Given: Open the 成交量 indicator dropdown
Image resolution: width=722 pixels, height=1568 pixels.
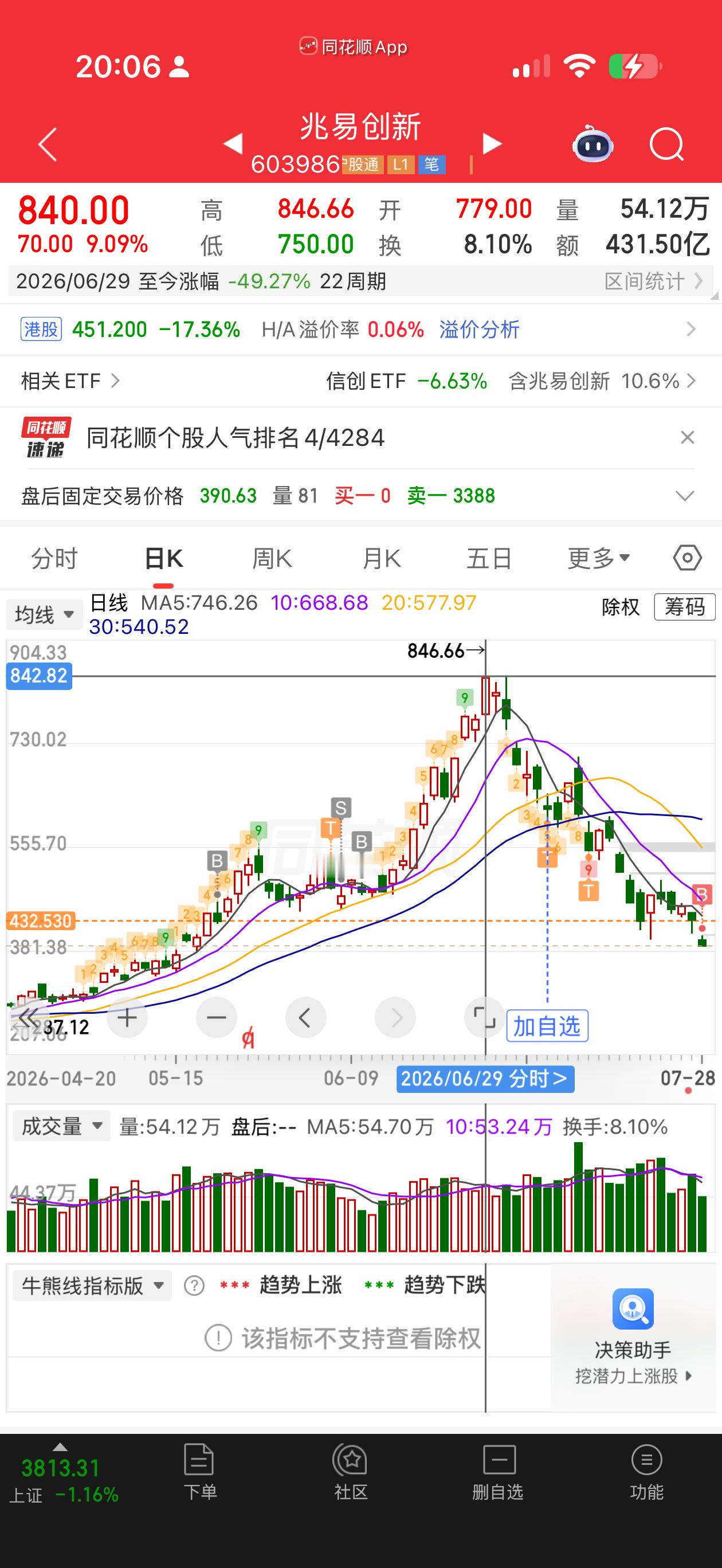Looking at the screenshot, I should click(61, 1126).
